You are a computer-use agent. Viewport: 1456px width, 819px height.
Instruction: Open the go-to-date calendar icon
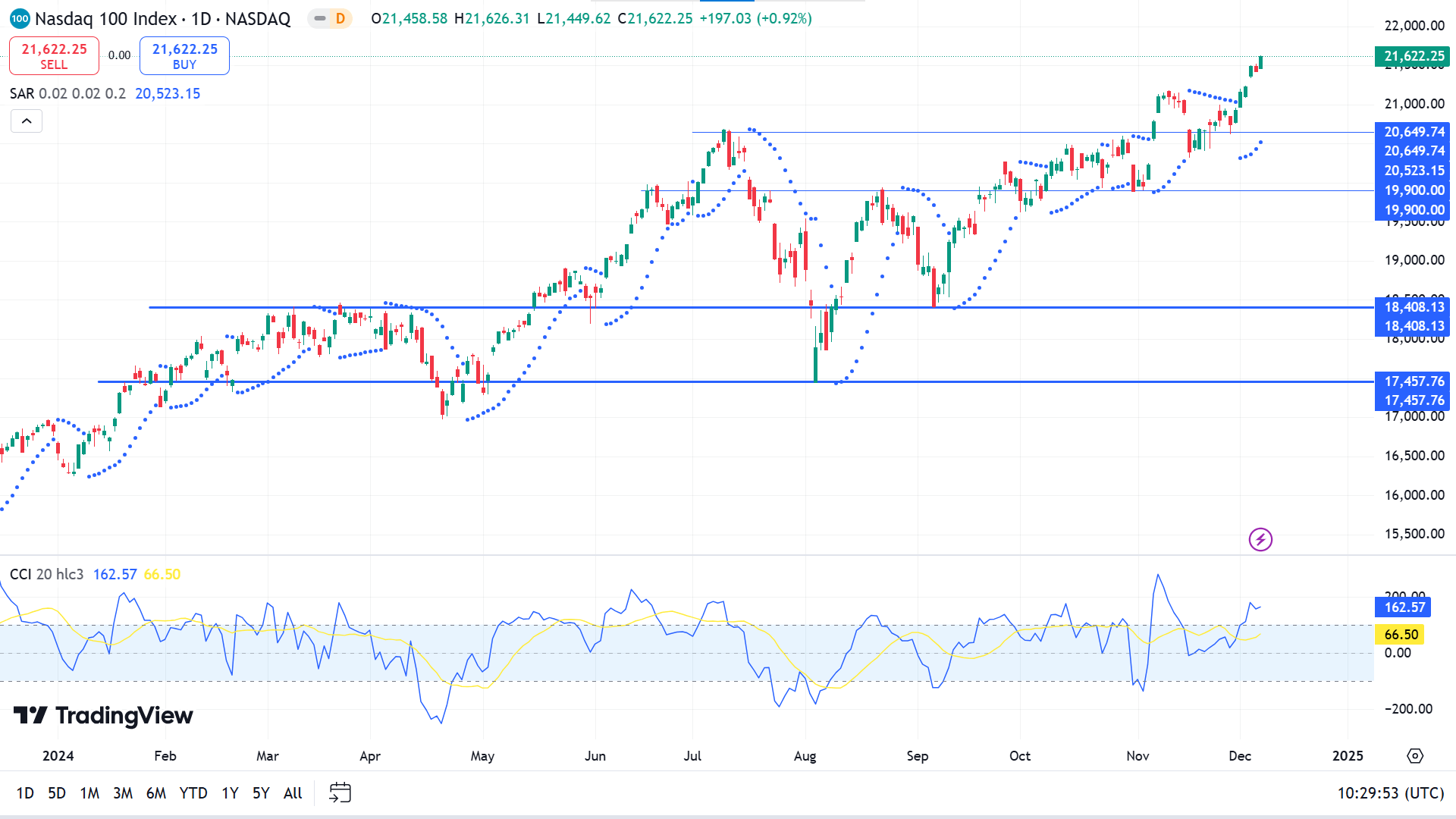click(340, 793)
